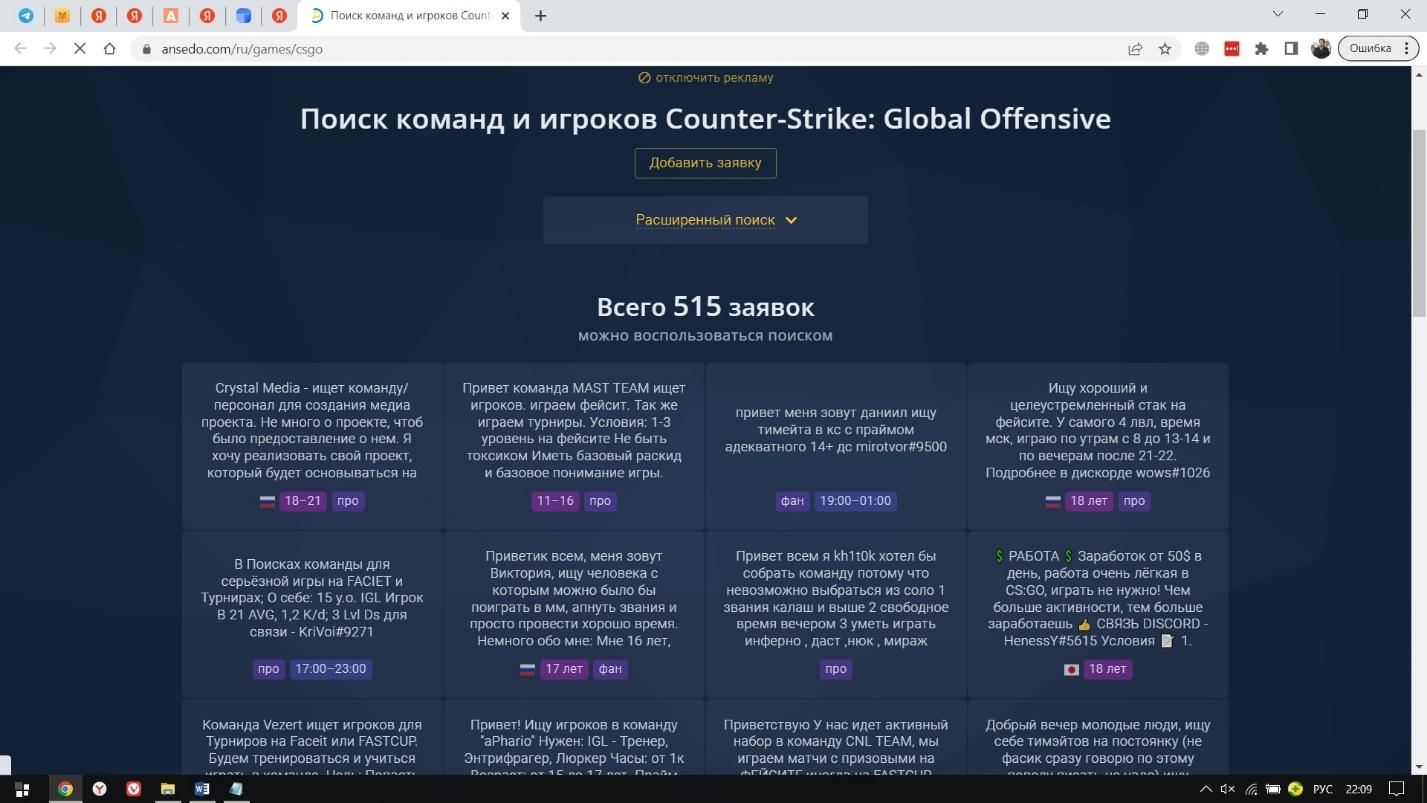Click the '17 лет' age tag
This screenshot has width=1427, height=803.
pos(565,669)
